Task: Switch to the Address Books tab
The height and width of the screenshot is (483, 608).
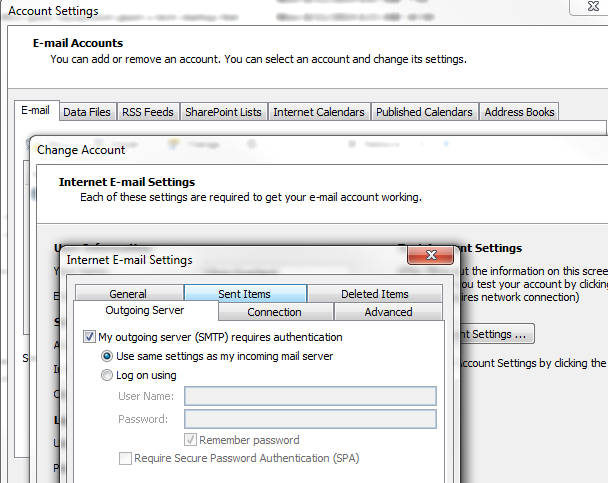Action: pos(519,112)
